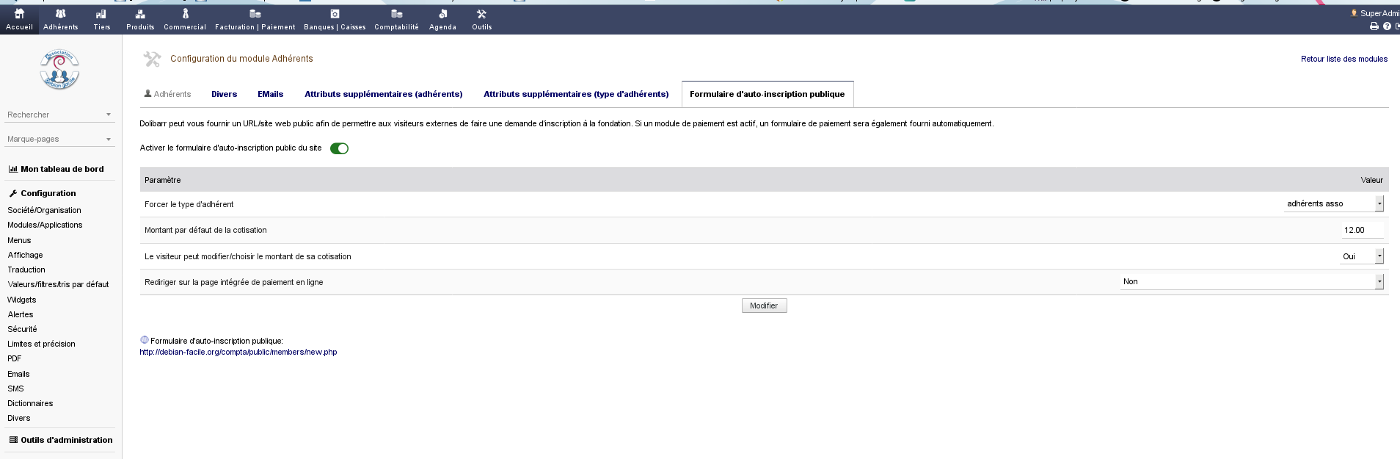The image size is (1400, 459).
Task: Open the visitor can modify amount Oui dropdown
Action: click(1361, 256)
